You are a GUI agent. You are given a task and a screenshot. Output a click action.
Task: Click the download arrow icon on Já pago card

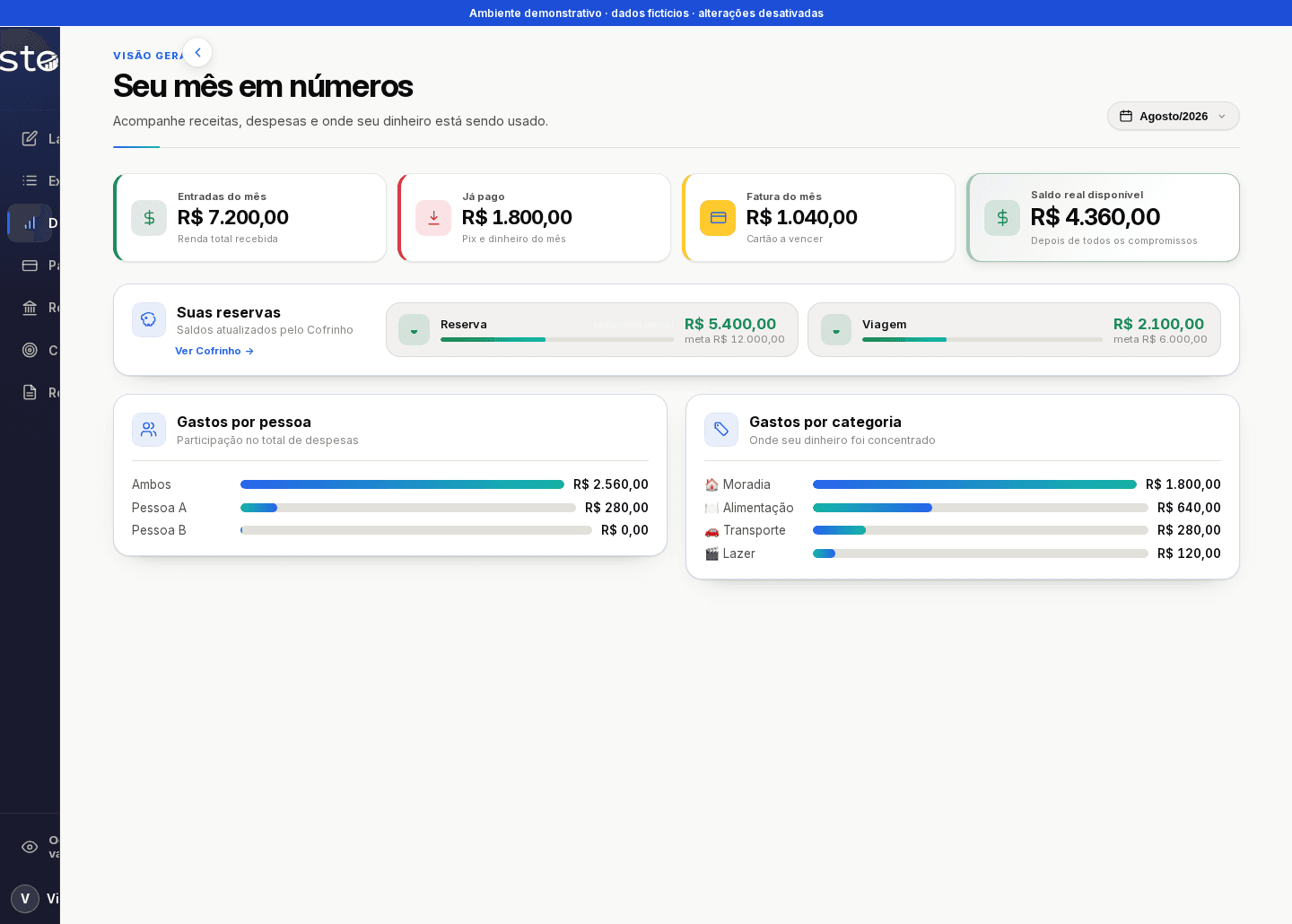(x=433, y=218)
